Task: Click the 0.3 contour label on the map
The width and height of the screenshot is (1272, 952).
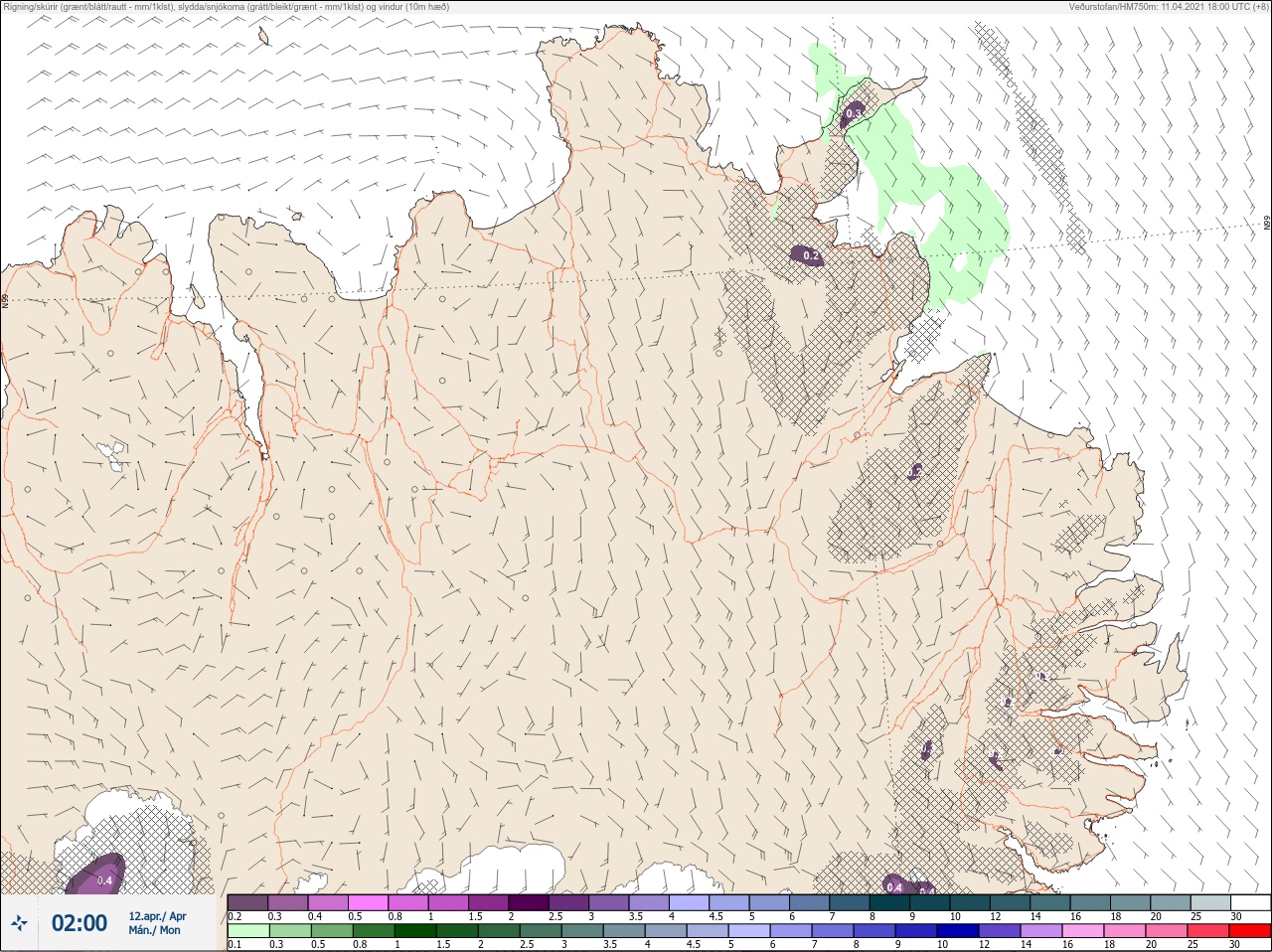Action: click(853, 114)
